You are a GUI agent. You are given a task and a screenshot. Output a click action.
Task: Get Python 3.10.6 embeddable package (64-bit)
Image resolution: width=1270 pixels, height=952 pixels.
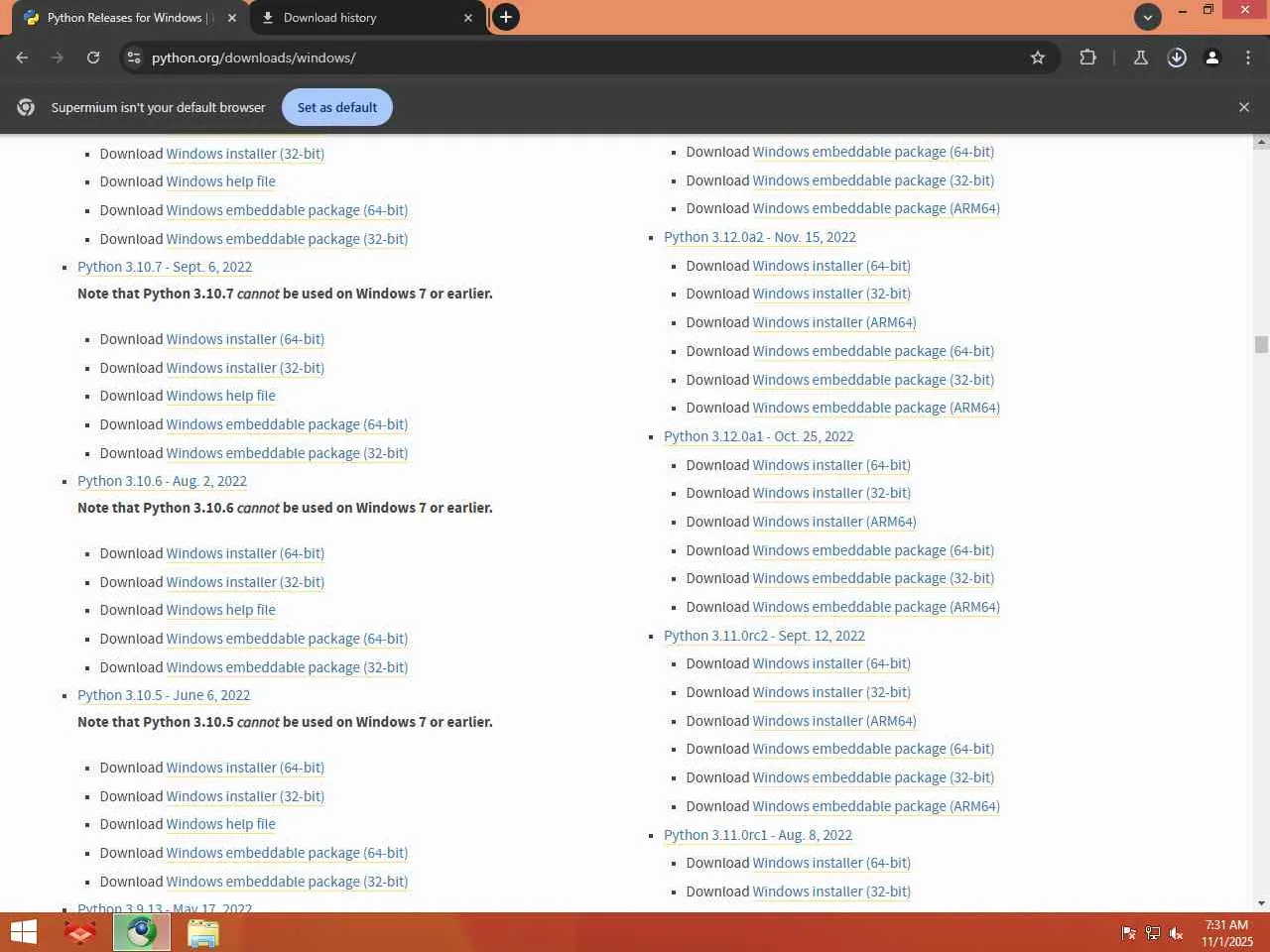[x=287, y=639]
